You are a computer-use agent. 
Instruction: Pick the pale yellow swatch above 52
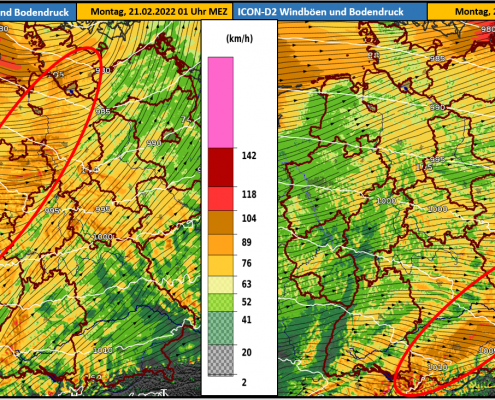221,285
